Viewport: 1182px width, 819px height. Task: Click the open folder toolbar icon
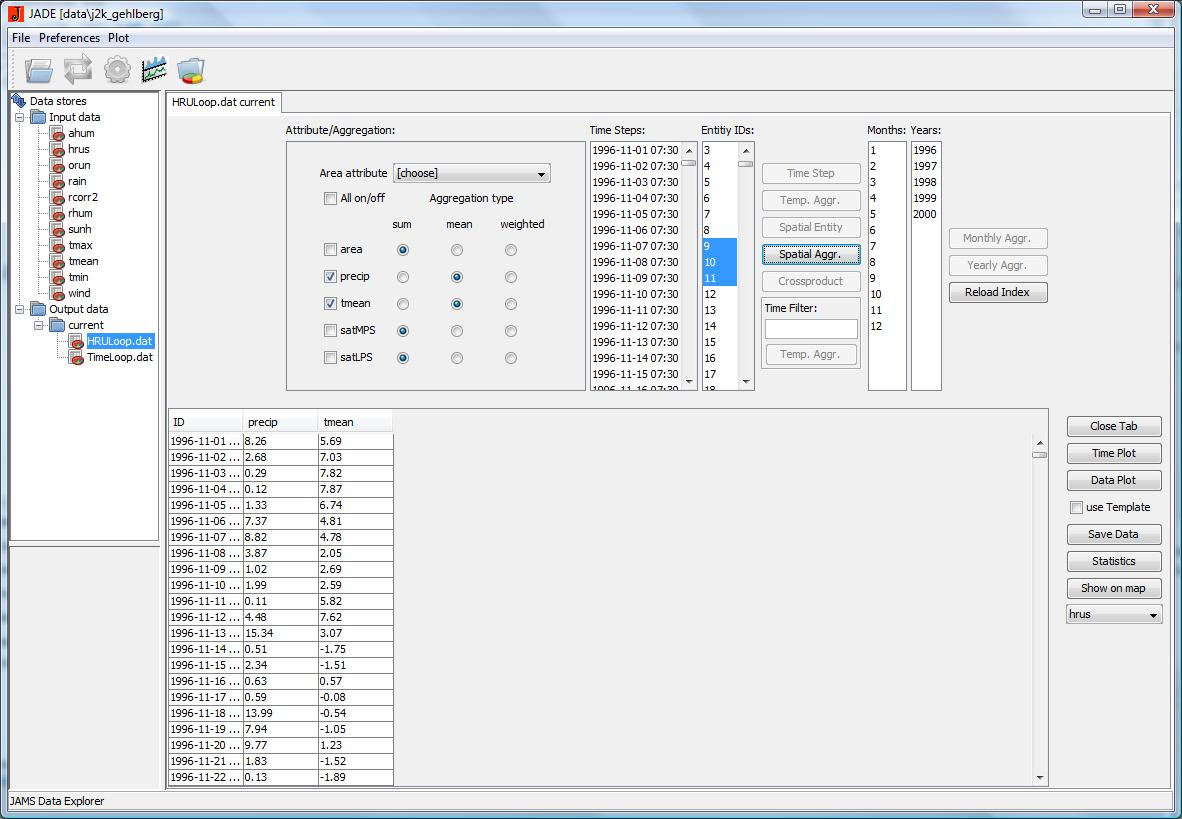39,70
